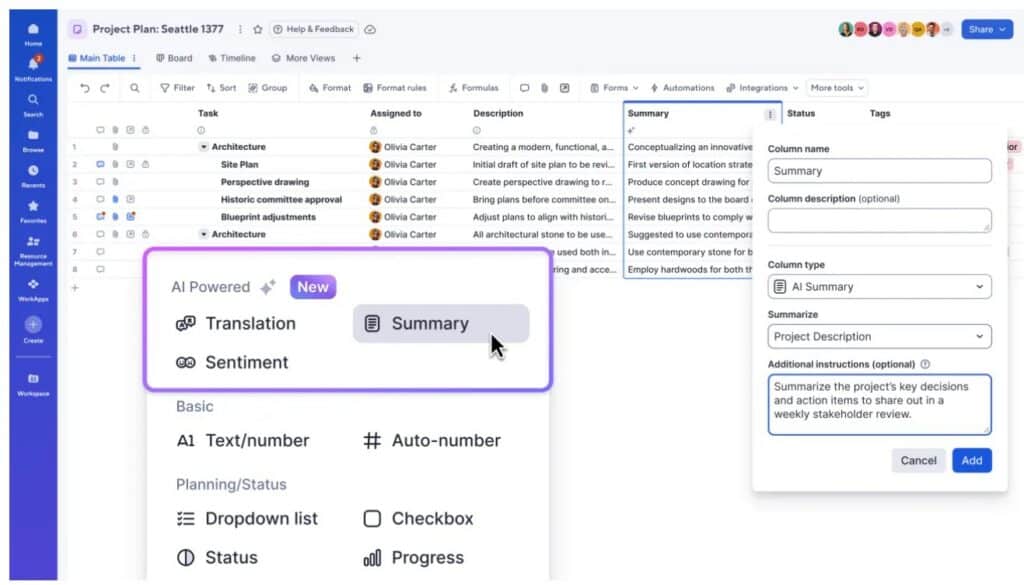Choose Dropdown list column type
Screen dimensions: 1024x585
[247, 518]
